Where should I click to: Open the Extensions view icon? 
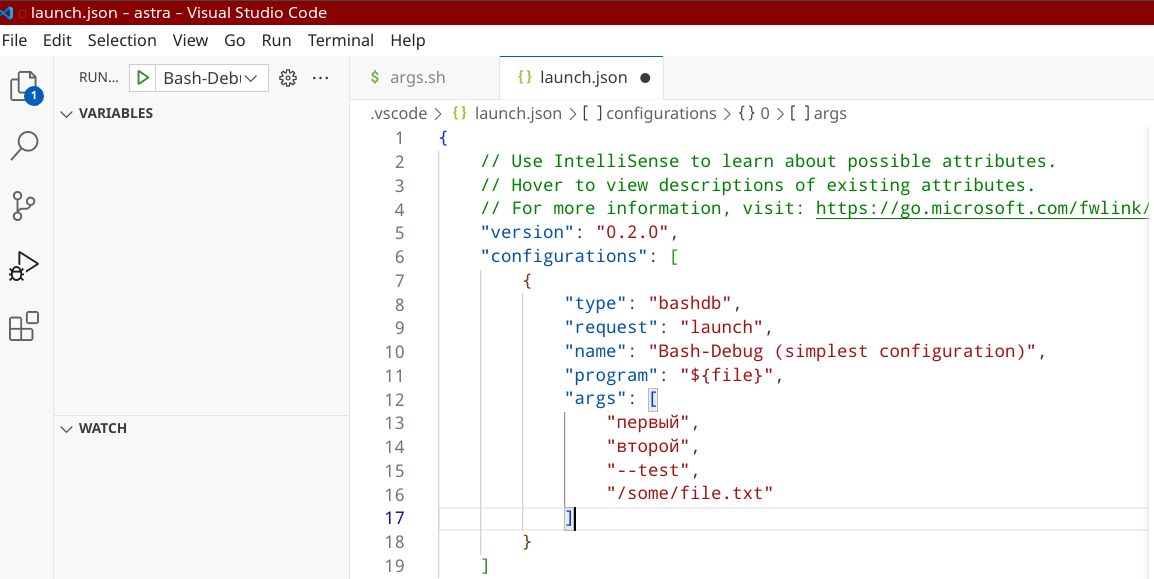pos(24,326)
